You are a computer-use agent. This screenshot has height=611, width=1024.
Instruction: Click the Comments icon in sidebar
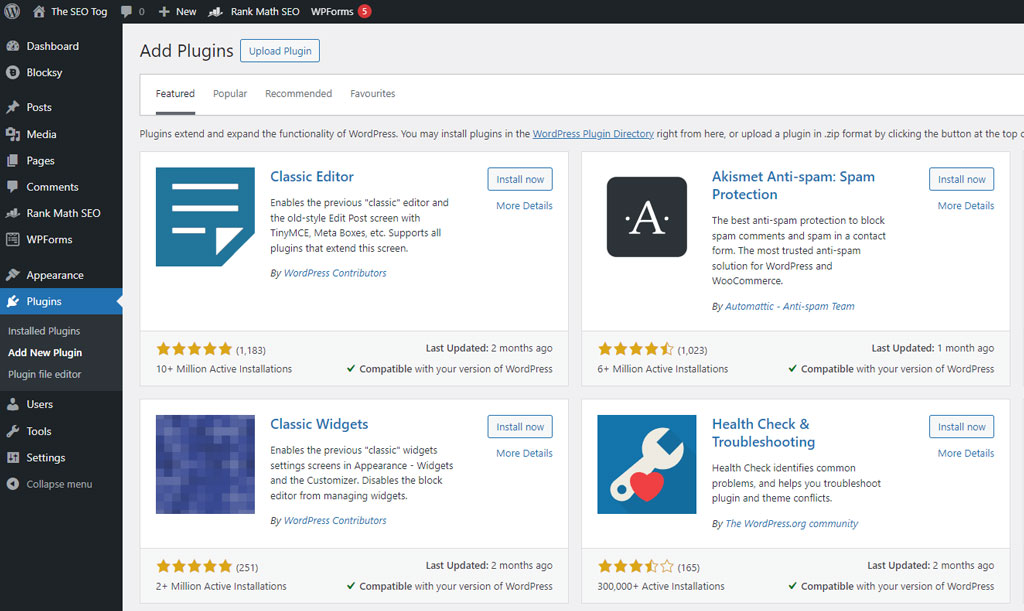12,187
